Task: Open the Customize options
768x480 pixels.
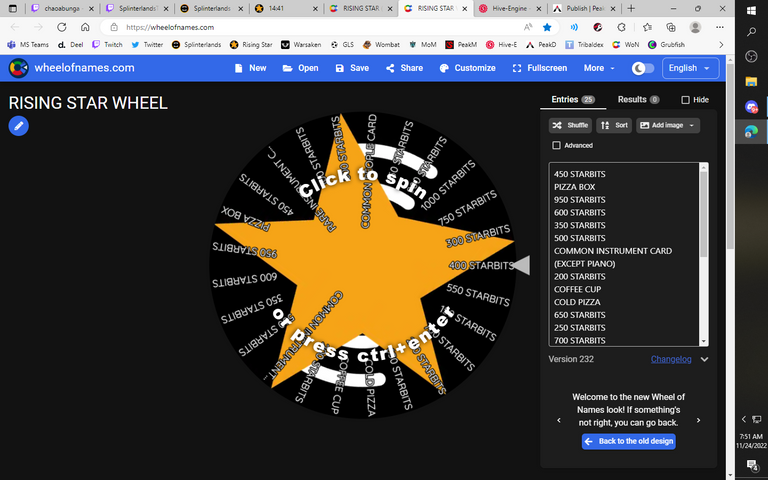Action: tap(468, 68)
